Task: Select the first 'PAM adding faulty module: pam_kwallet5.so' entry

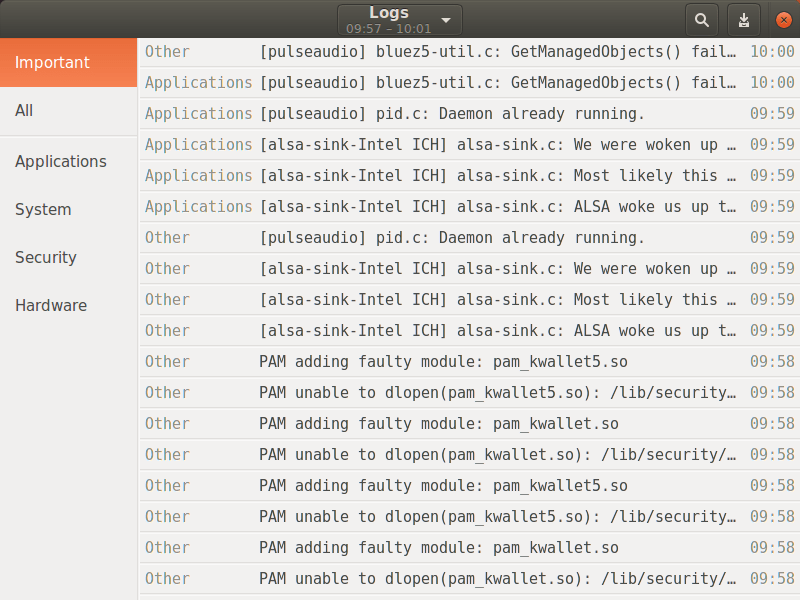Action: coord(470,361)
